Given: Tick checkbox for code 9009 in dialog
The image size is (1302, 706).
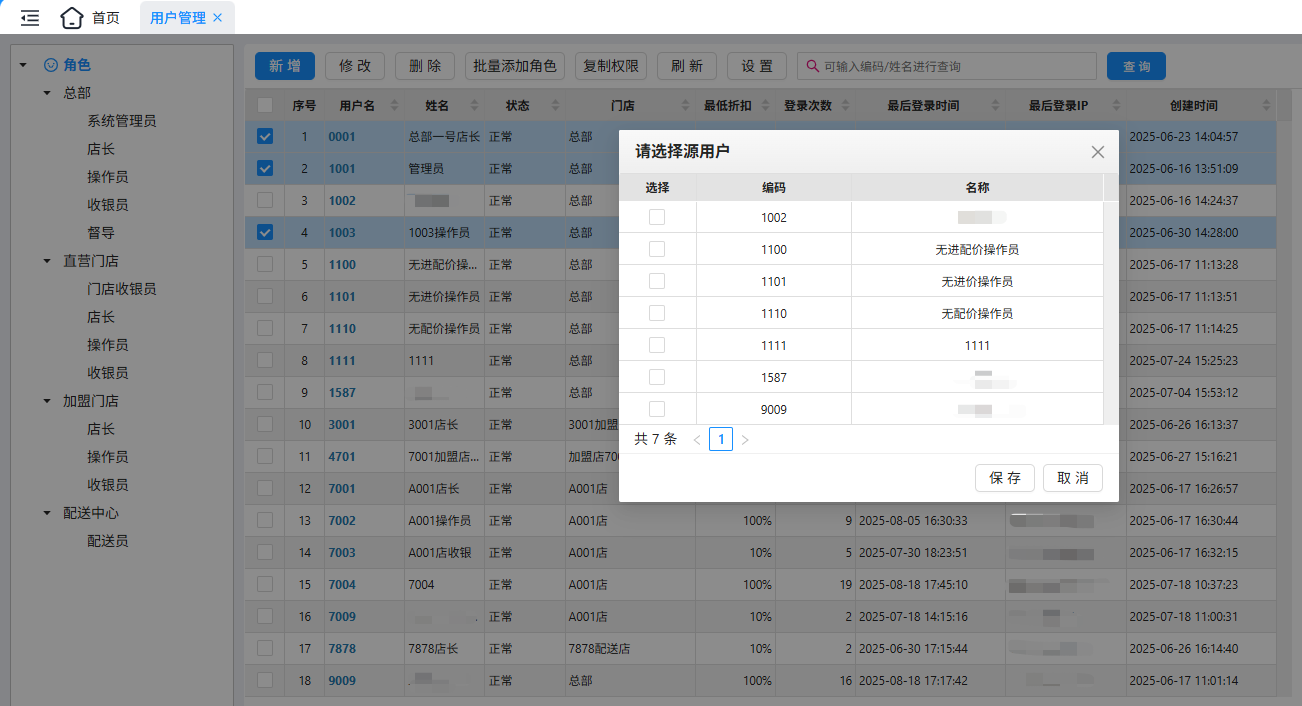Looking at the screenshot, I should 657,409.
